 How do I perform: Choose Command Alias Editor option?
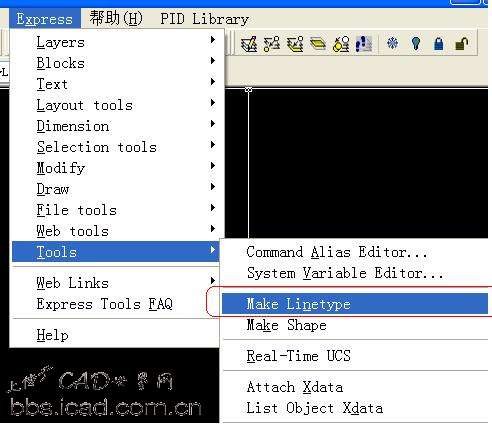click(336, 252)
